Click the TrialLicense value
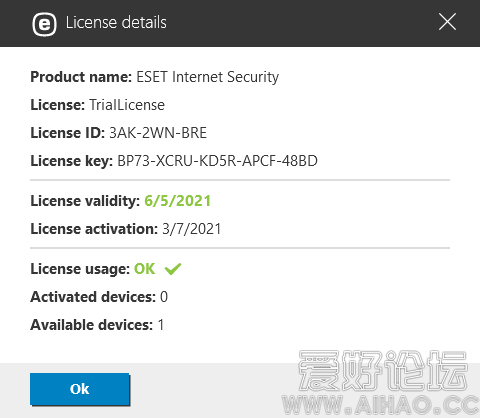Image resolution: width=480 pixels, height=418 pixels. (127, 105)
